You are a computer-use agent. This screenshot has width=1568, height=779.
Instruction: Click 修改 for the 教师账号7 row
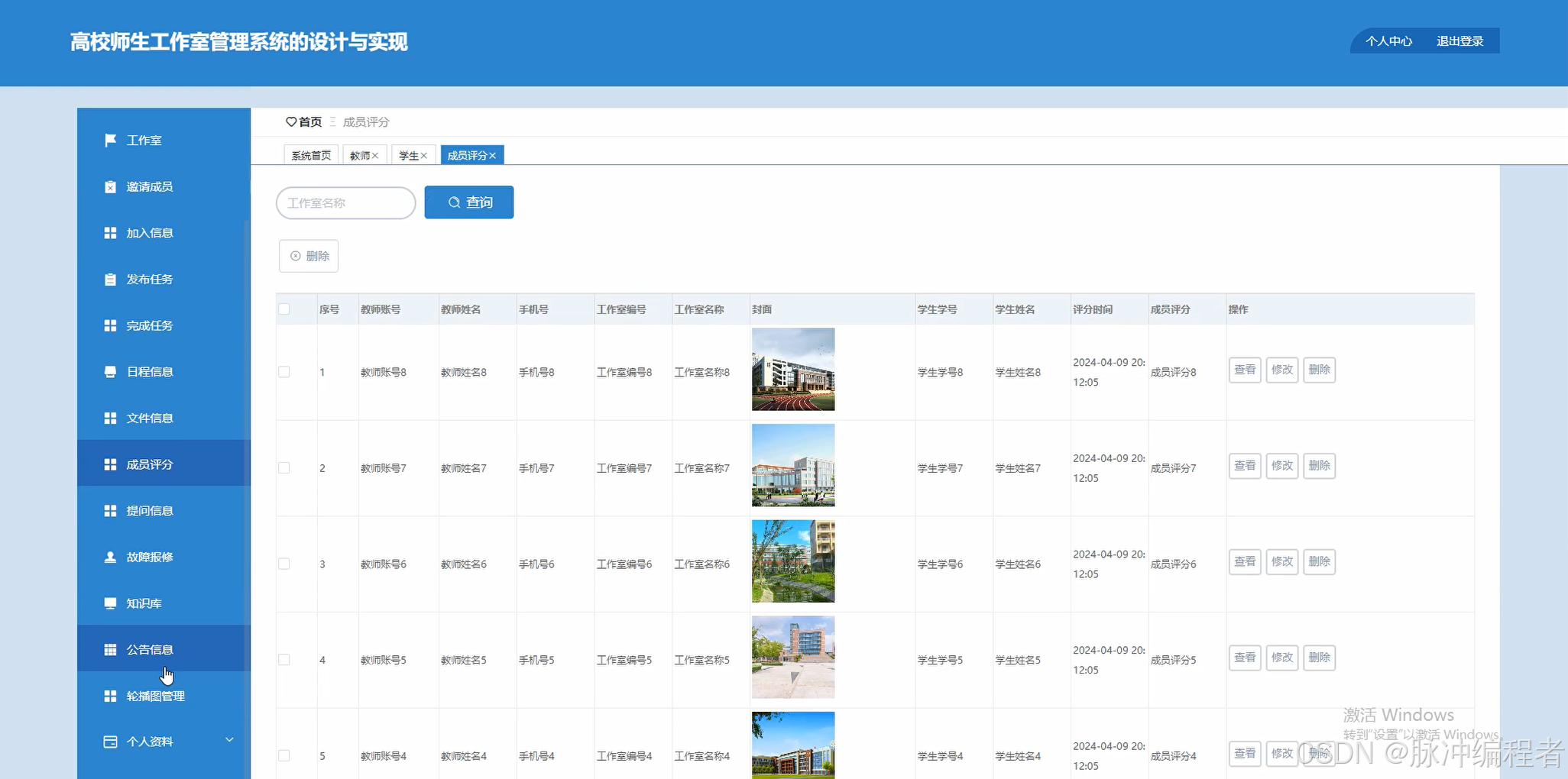pyautogui.click(x=1282, y=466)
